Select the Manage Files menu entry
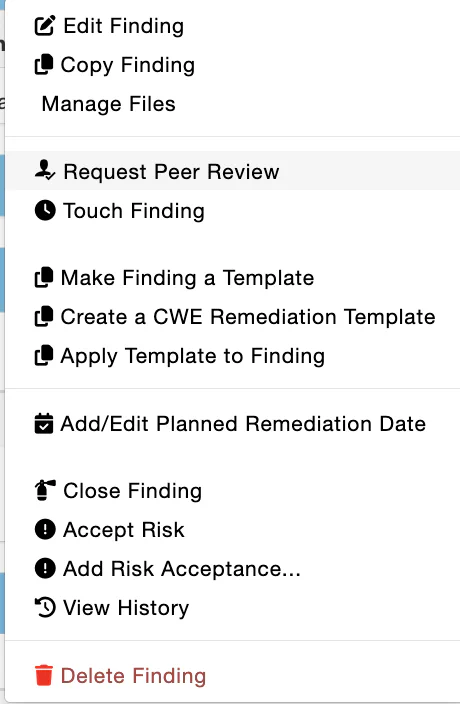Viewport: 460px width, 704px height. 109,104
